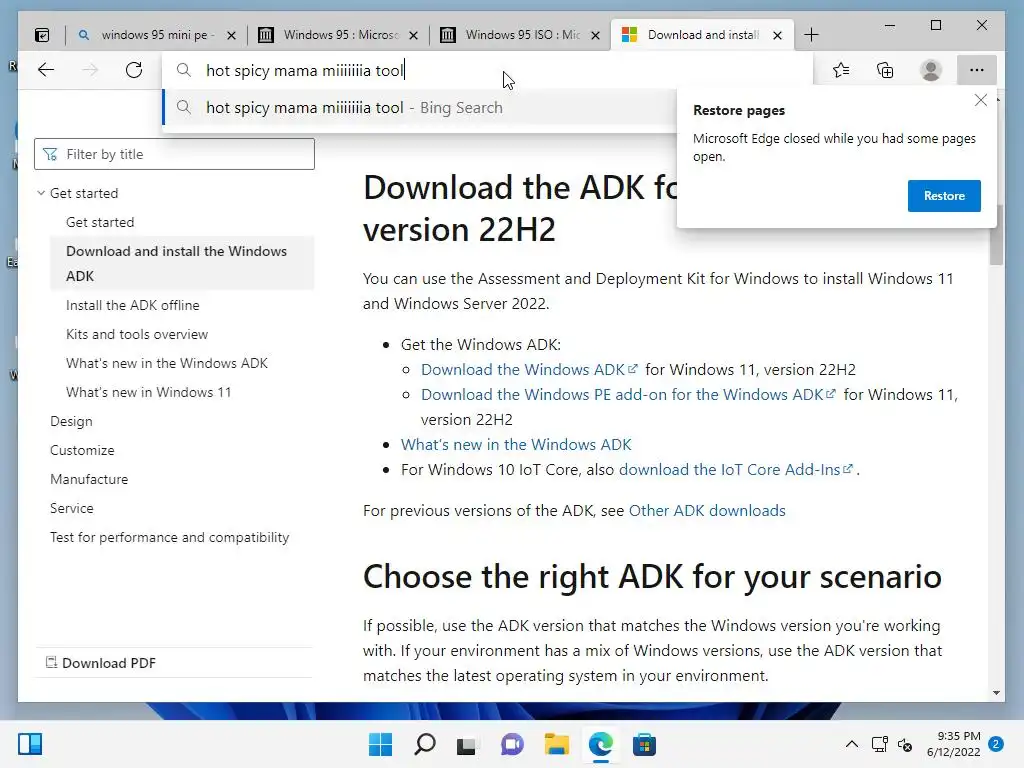Expand the Customize section
The height and width of the screenshot is (768, 1024).
tap(82, 450)
